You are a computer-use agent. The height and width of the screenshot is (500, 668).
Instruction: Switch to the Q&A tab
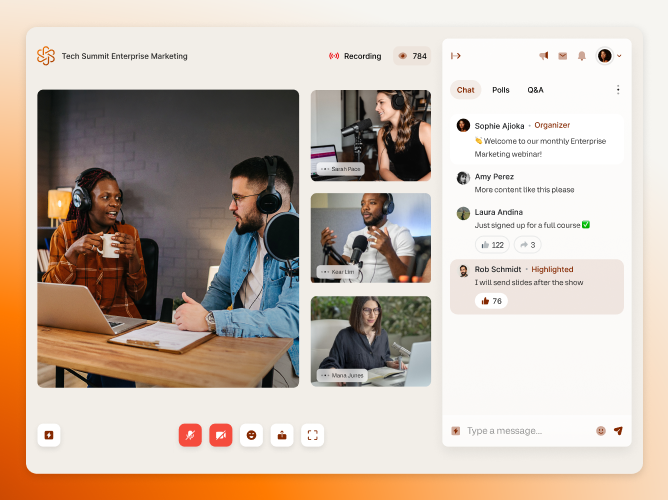click(x=535, y=90)
